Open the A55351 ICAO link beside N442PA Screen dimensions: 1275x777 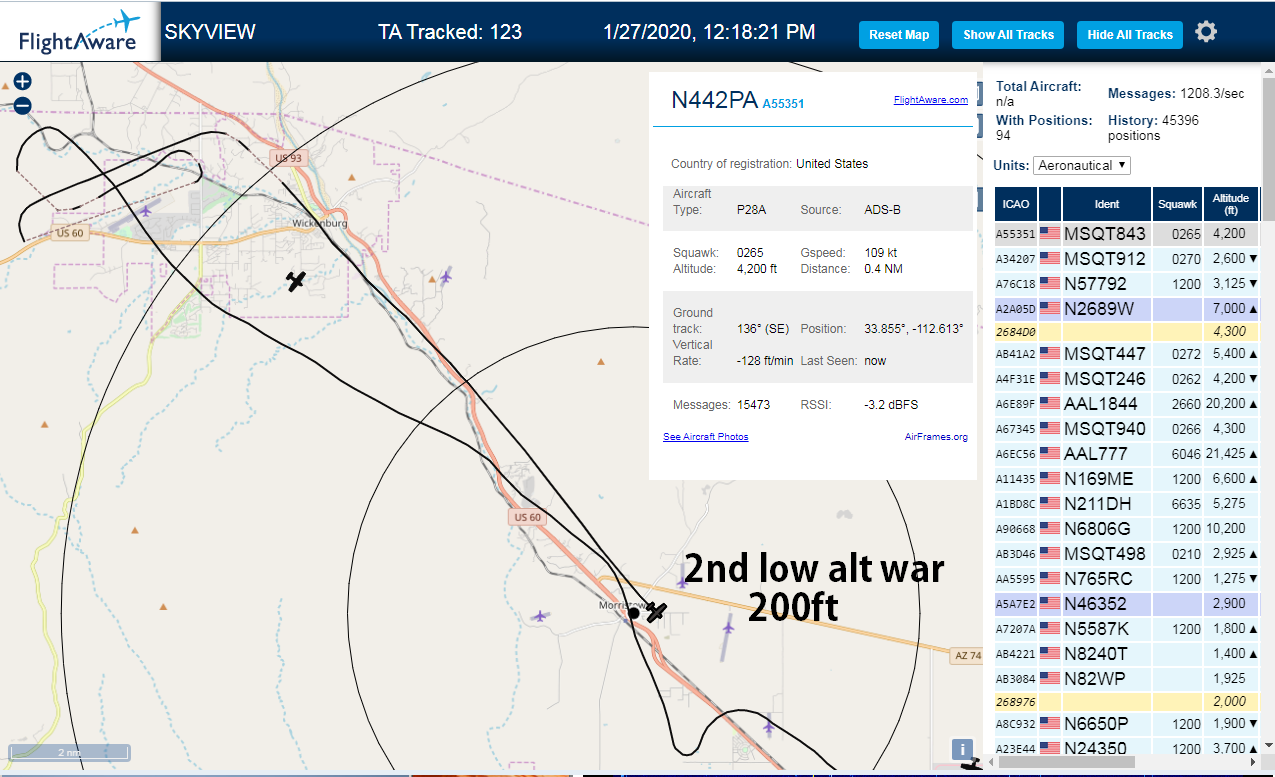tap(783, 103)
